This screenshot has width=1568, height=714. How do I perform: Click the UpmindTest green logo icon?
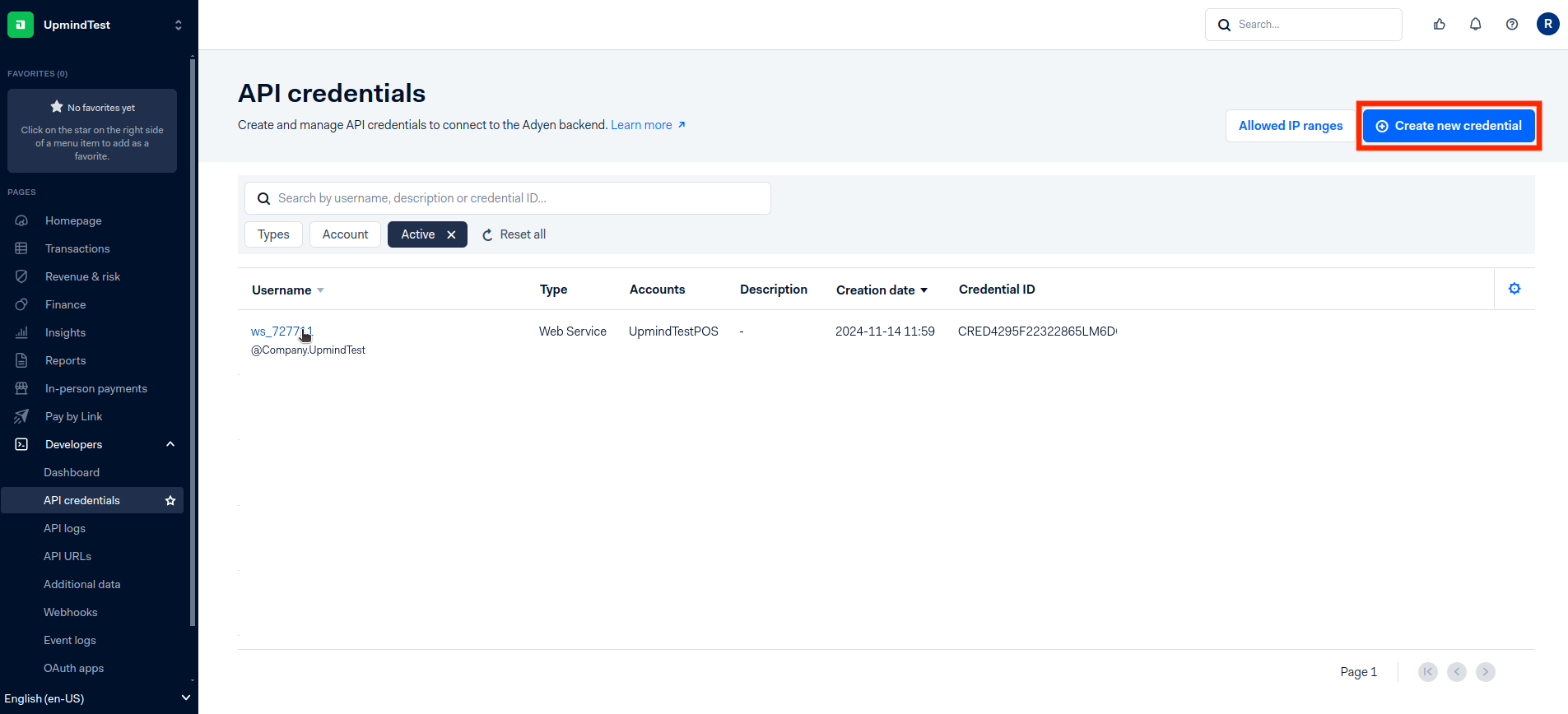(x=21, y=25)
